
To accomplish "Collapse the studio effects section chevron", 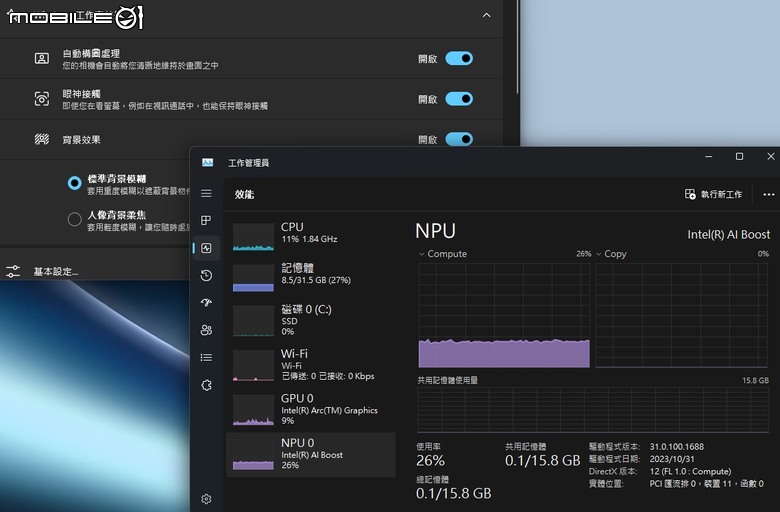I will point(487,15).
